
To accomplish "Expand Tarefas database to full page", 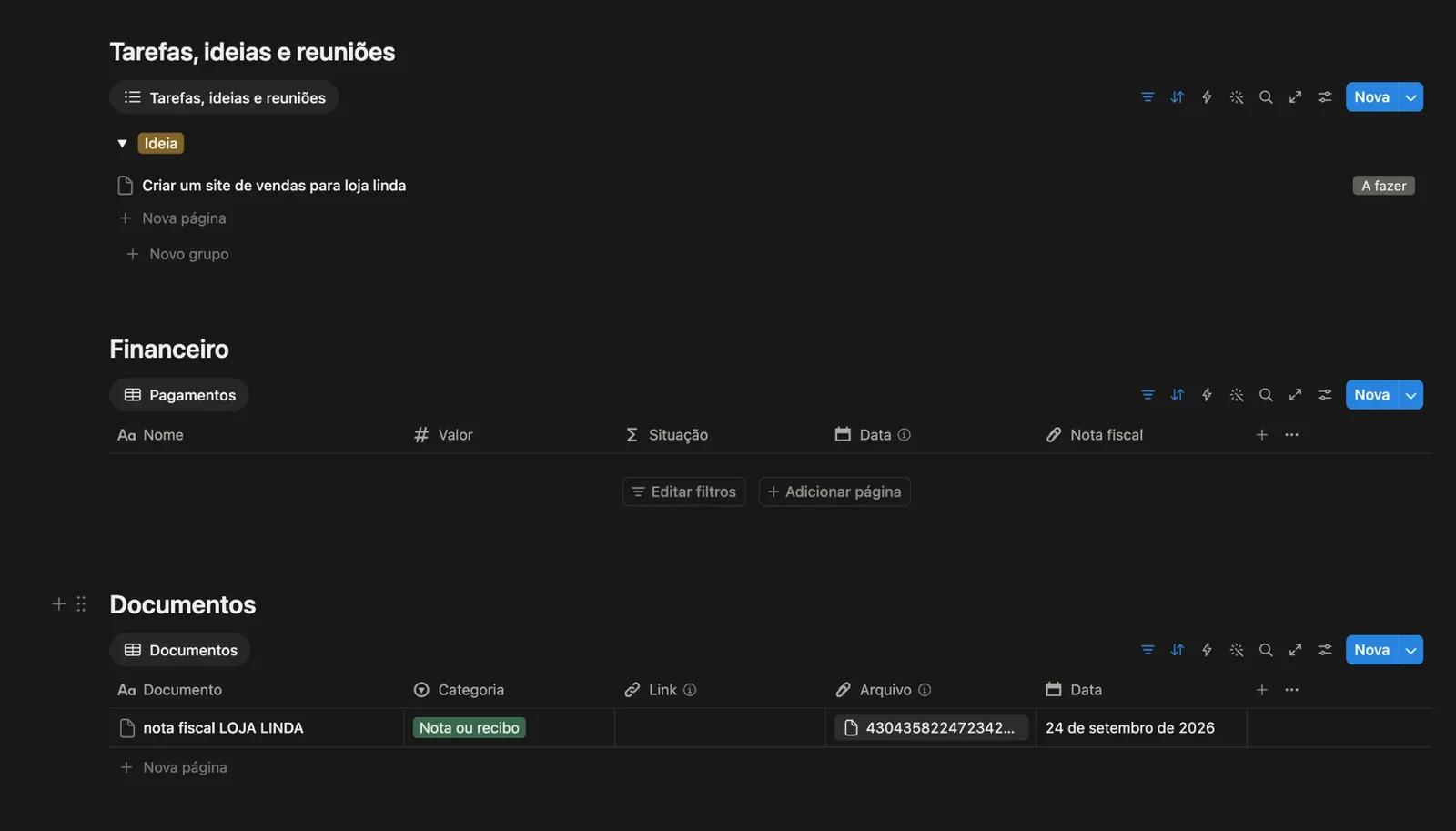I will point(1295,97).
